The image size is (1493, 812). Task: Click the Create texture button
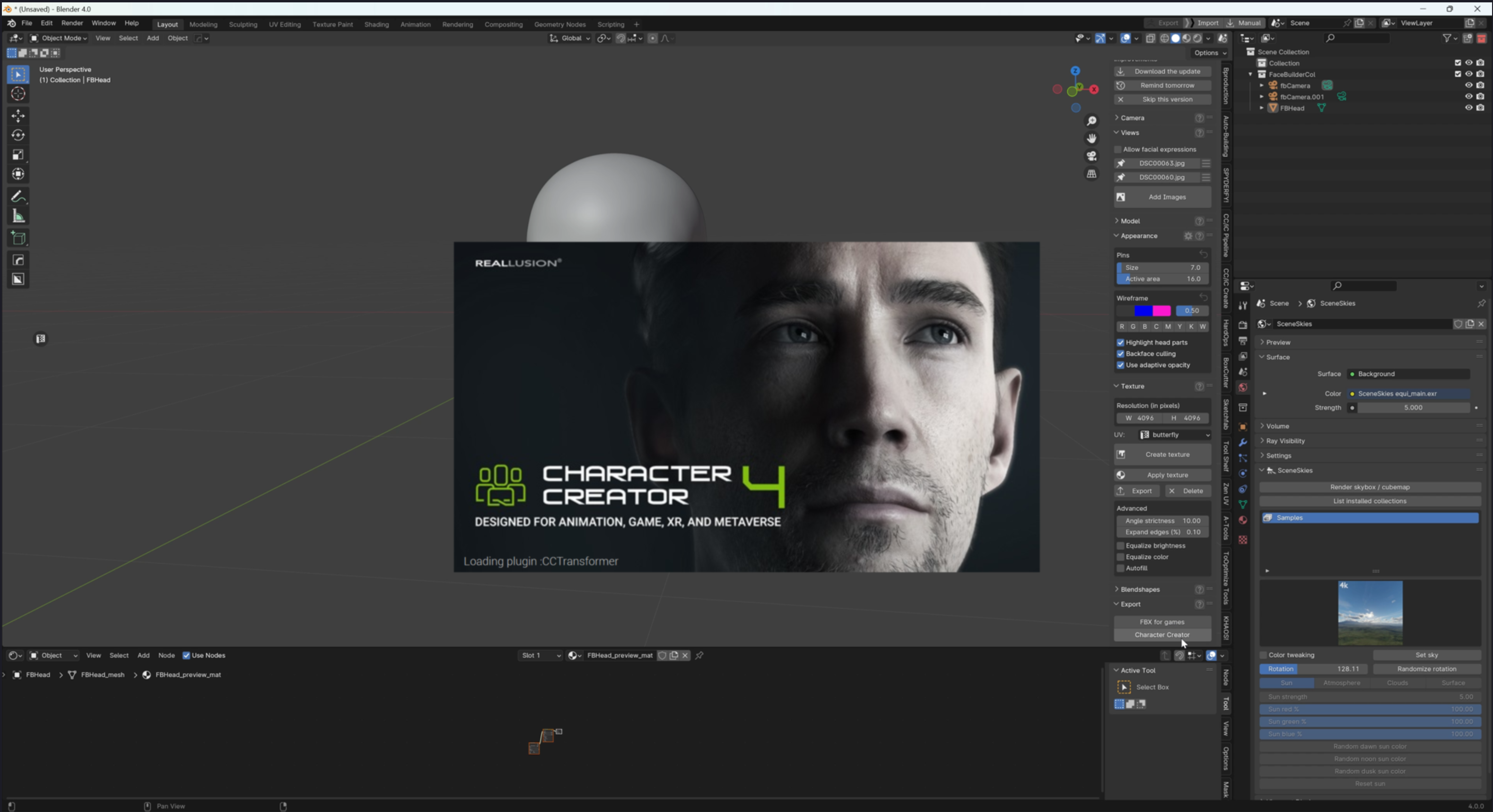(1162, 454)
